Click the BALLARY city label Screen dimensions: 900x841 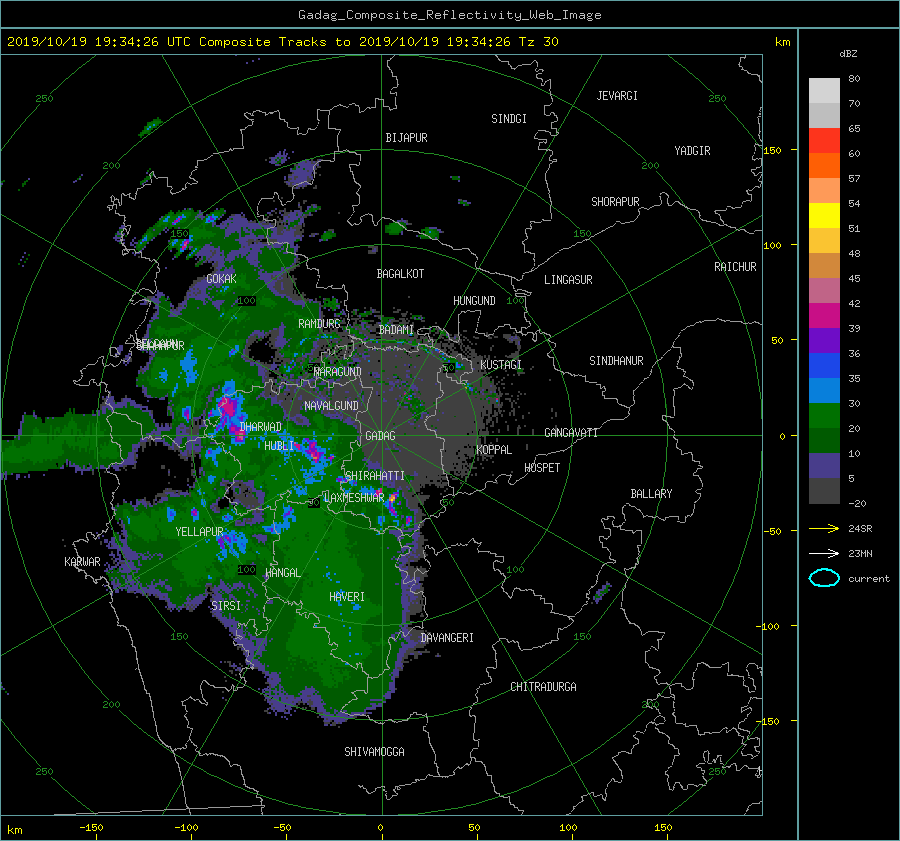(651, 494)
